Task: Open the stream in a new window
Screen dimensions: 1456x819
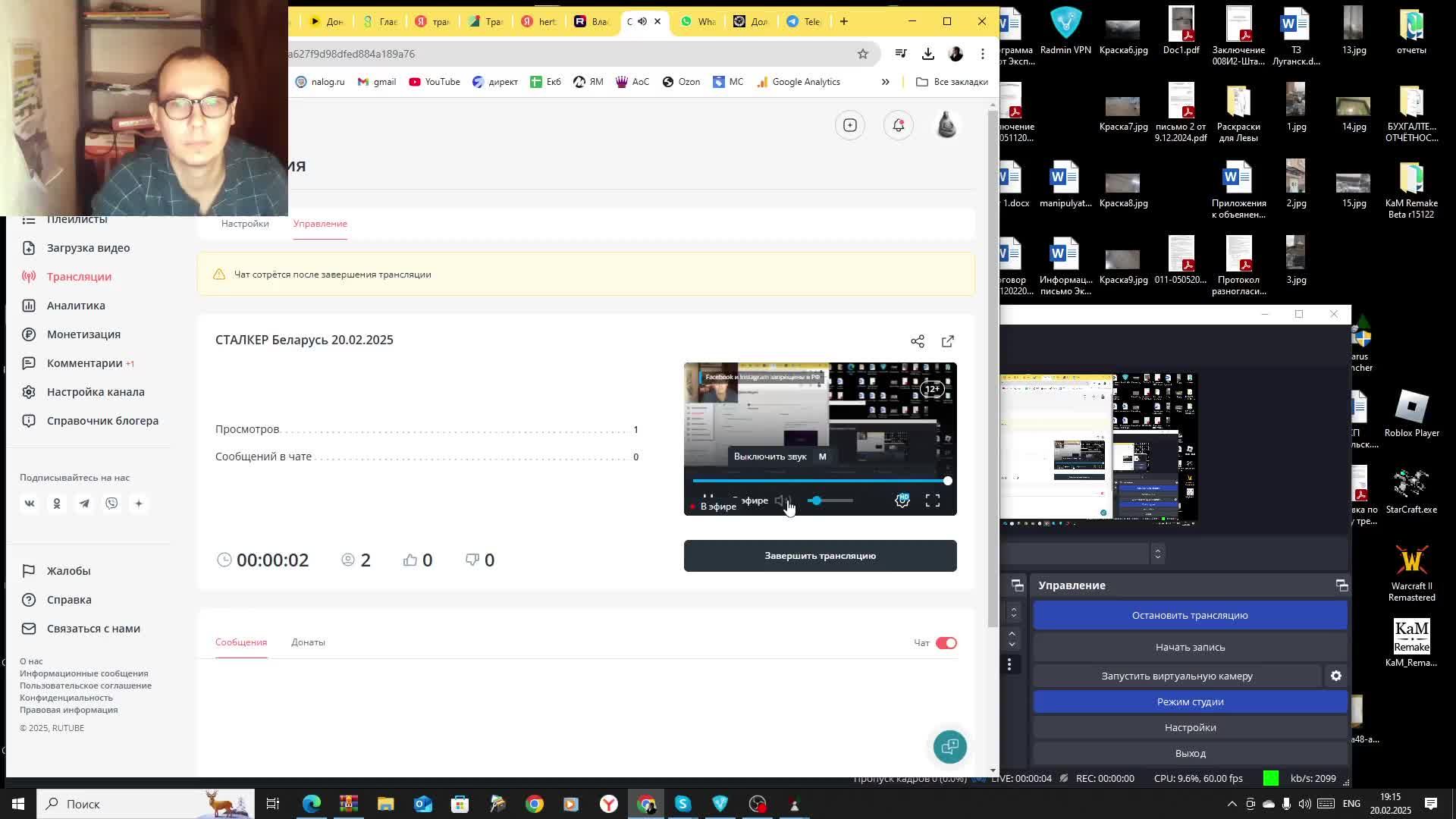Action: pyautogui.click(x=948, y=341)
